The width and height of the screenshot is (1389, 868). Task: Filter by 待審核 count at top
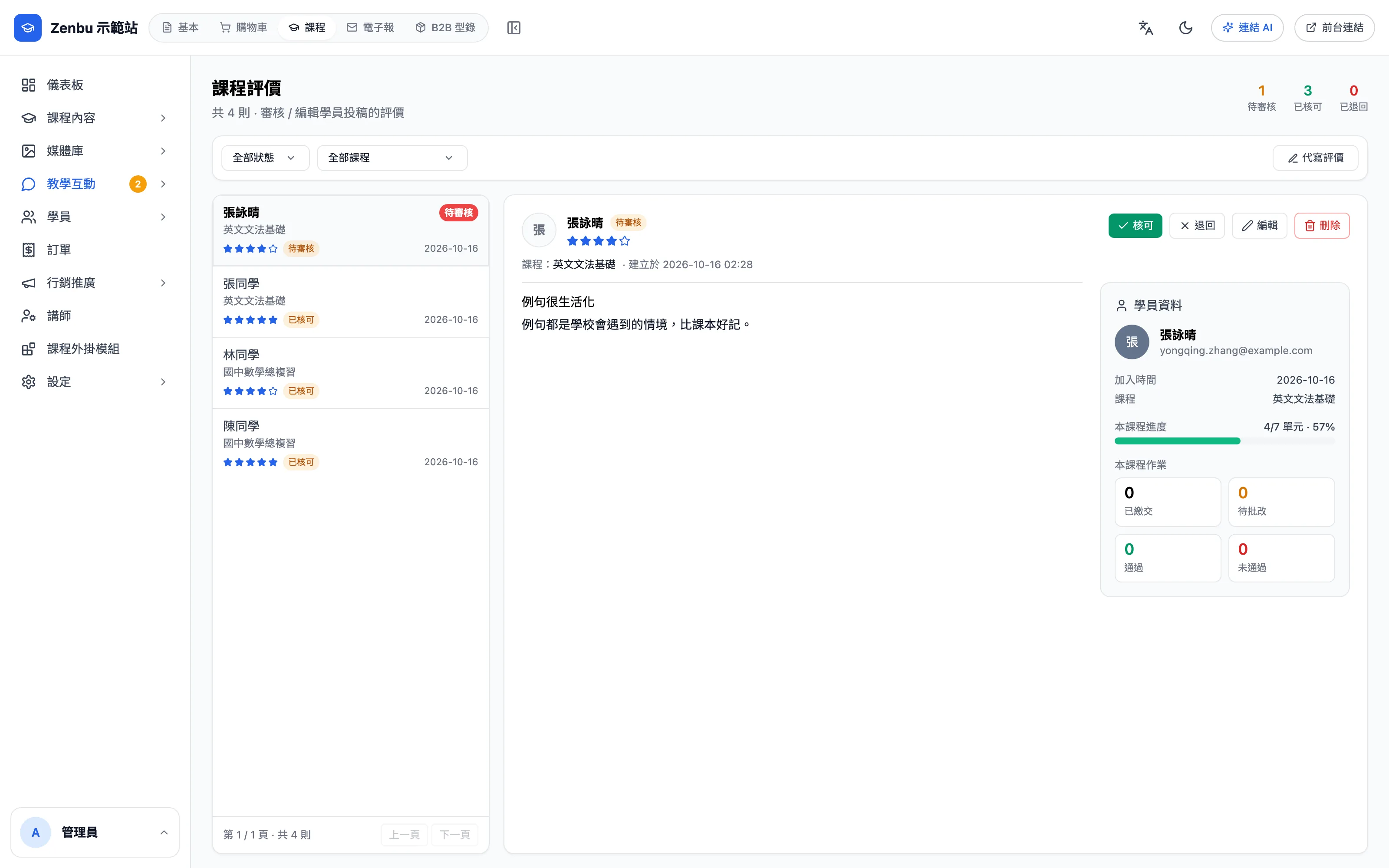1261,98
